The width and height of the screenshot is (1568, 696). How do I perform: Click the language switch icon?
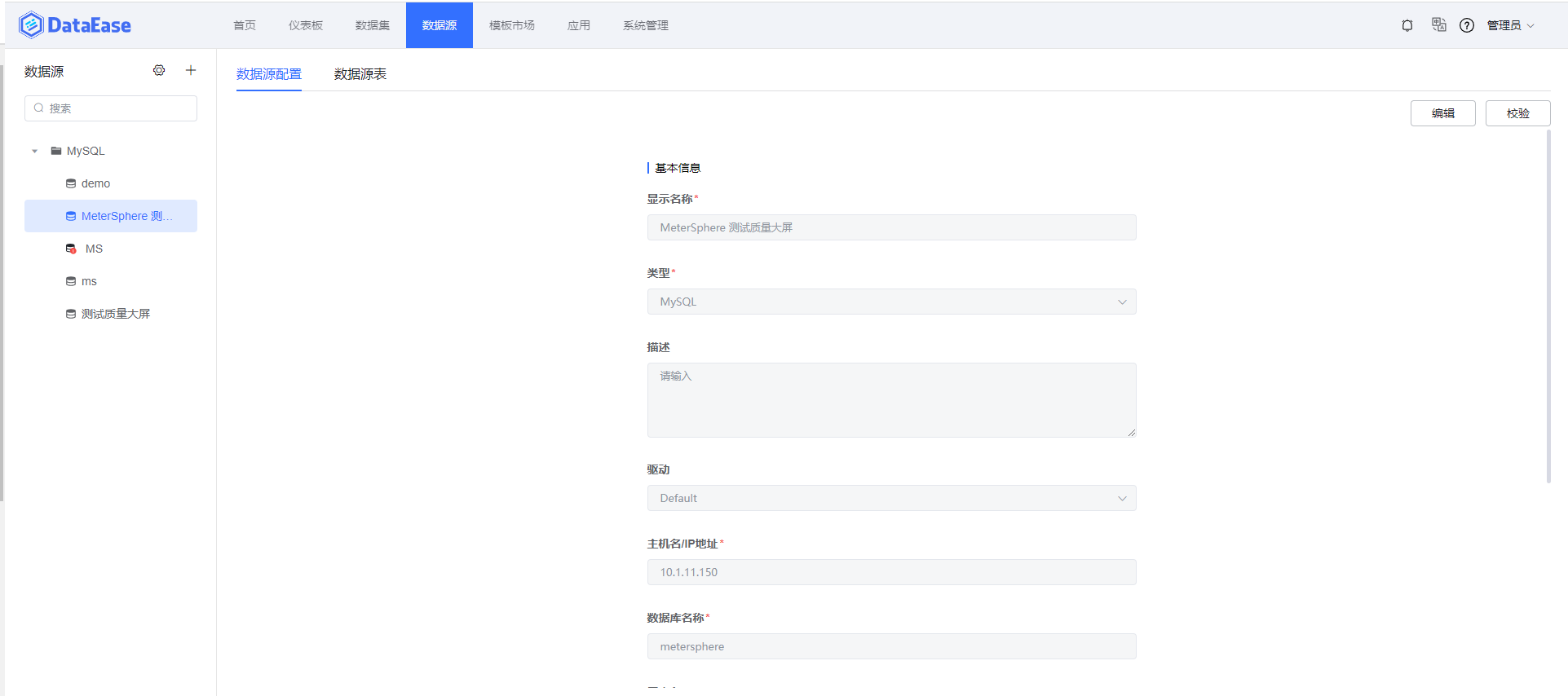(1439, 25)
